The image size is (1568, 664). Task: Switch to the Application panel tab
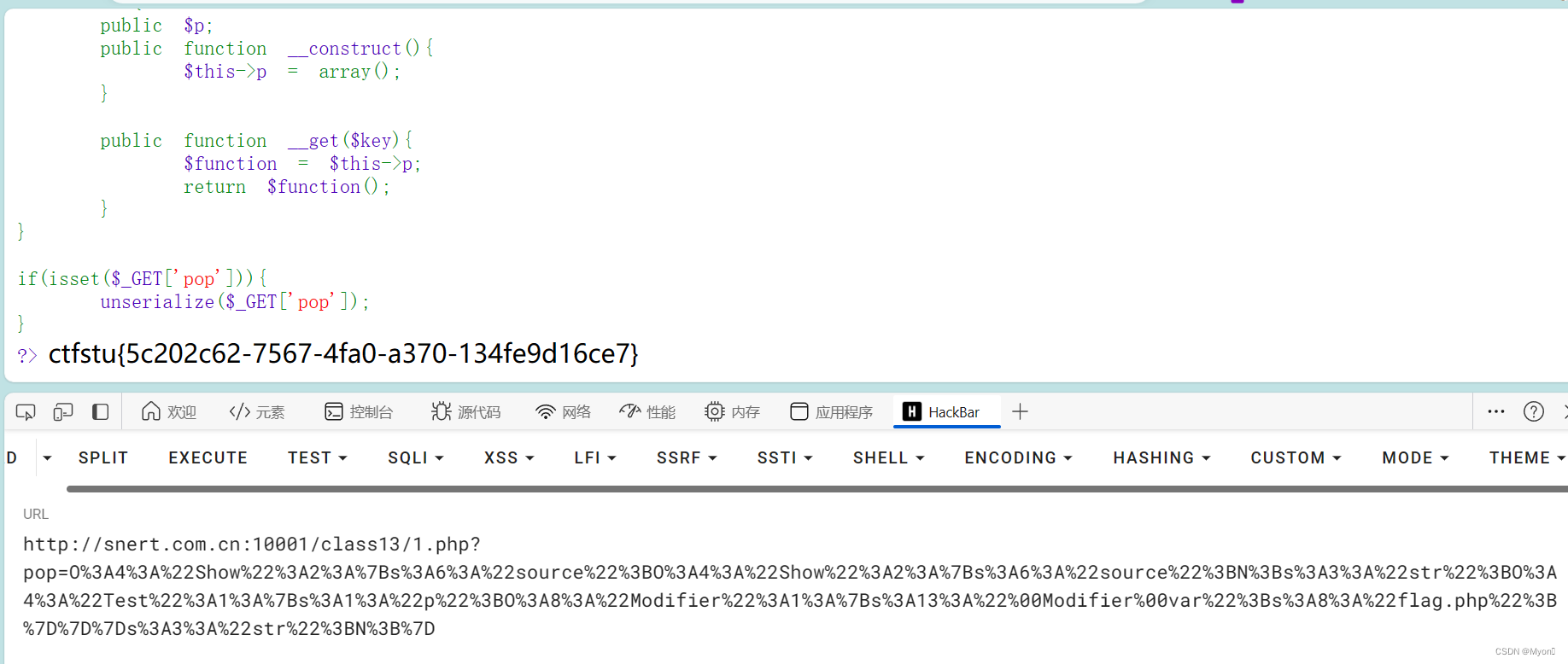point(831,412)
